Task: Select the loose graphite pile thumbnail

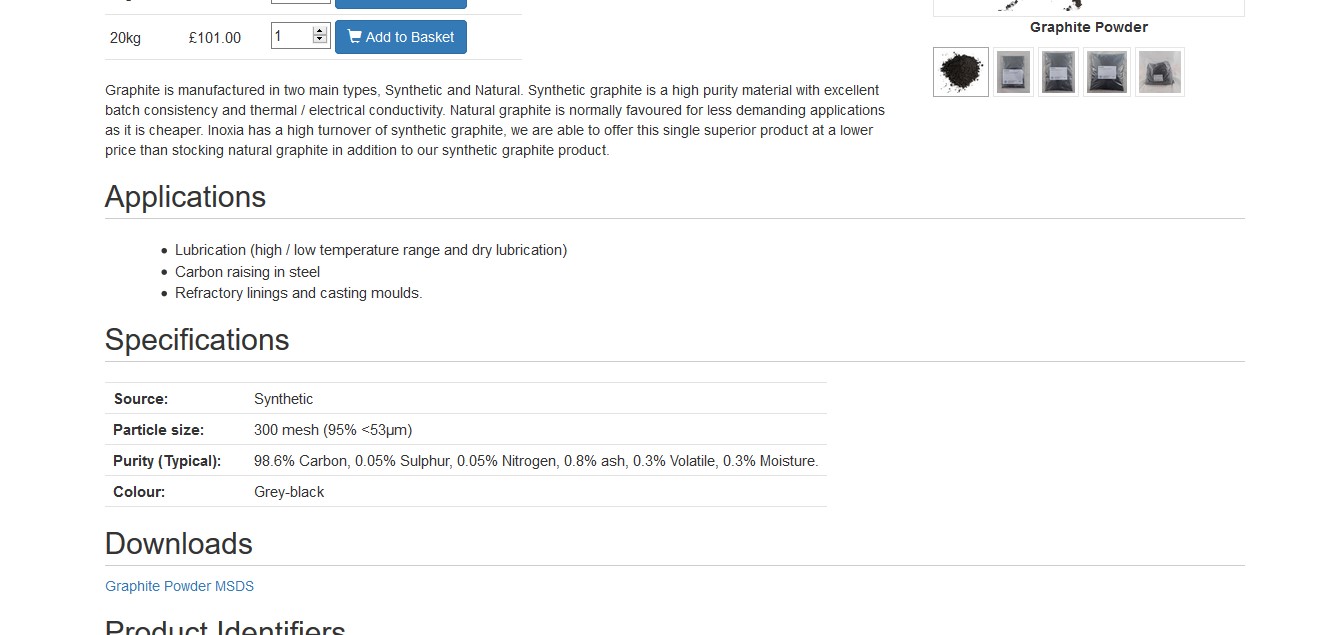Action: click(960, 72)
